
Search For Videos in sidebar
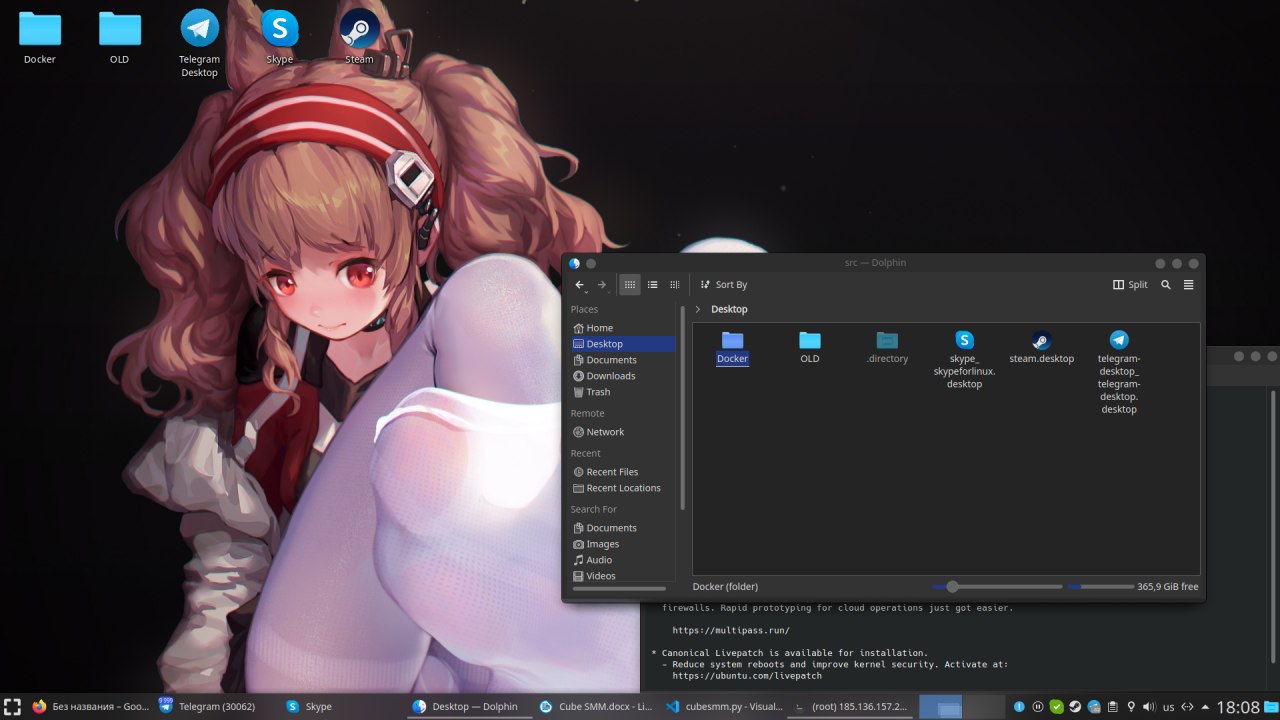[622, 576]
